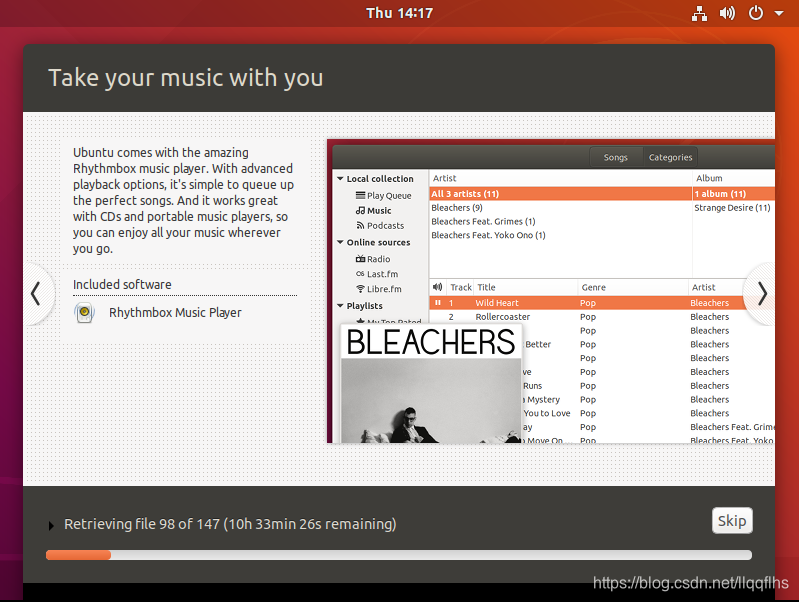Open the network connection icon in top bar
799x602 pixels.
pos(699,13)
